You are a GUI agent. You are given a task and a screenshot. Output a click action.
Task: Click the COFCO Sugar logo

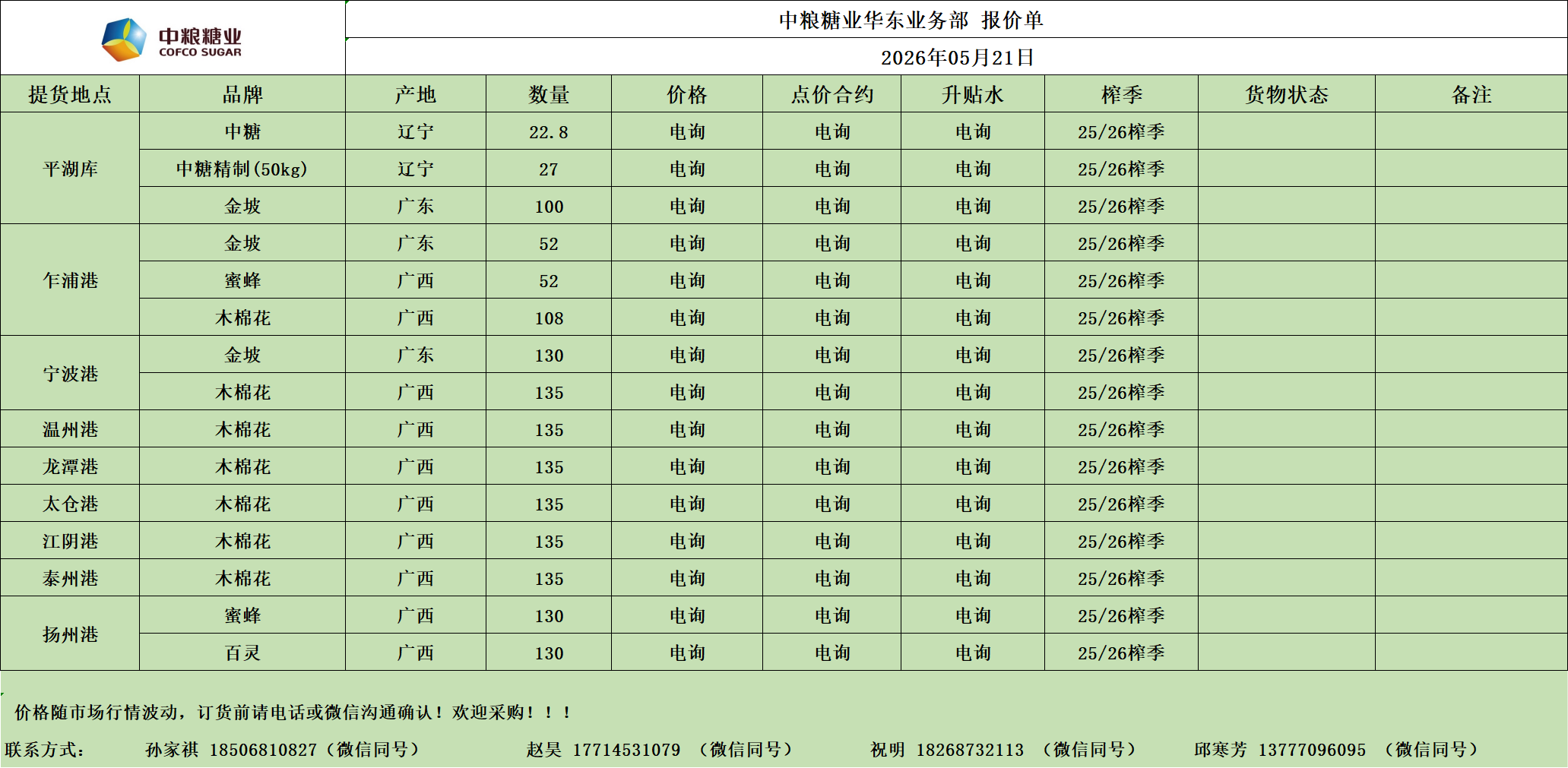[x=172, y=40]
